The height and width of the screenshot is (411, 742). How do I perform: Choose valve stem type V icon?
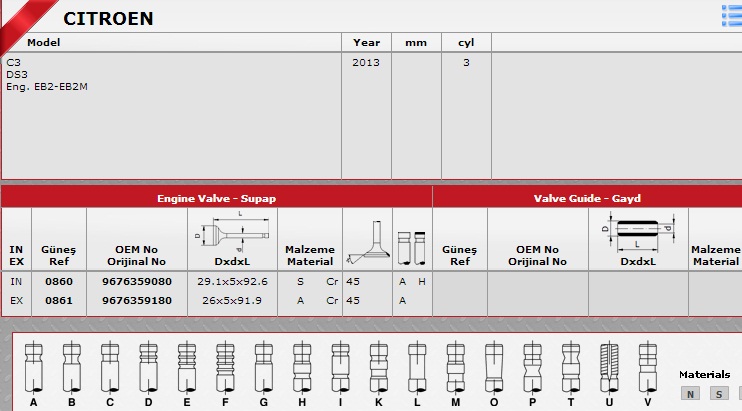point(647,367)
